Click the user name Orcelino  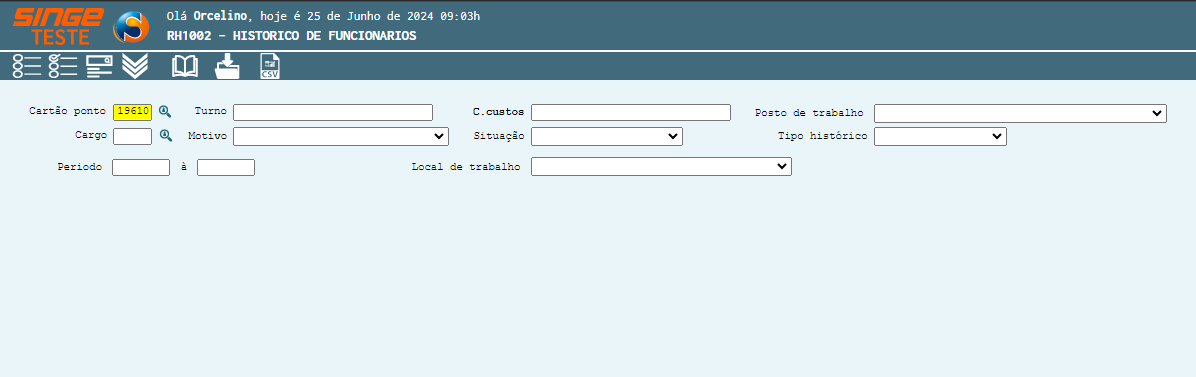pos(219,16)
